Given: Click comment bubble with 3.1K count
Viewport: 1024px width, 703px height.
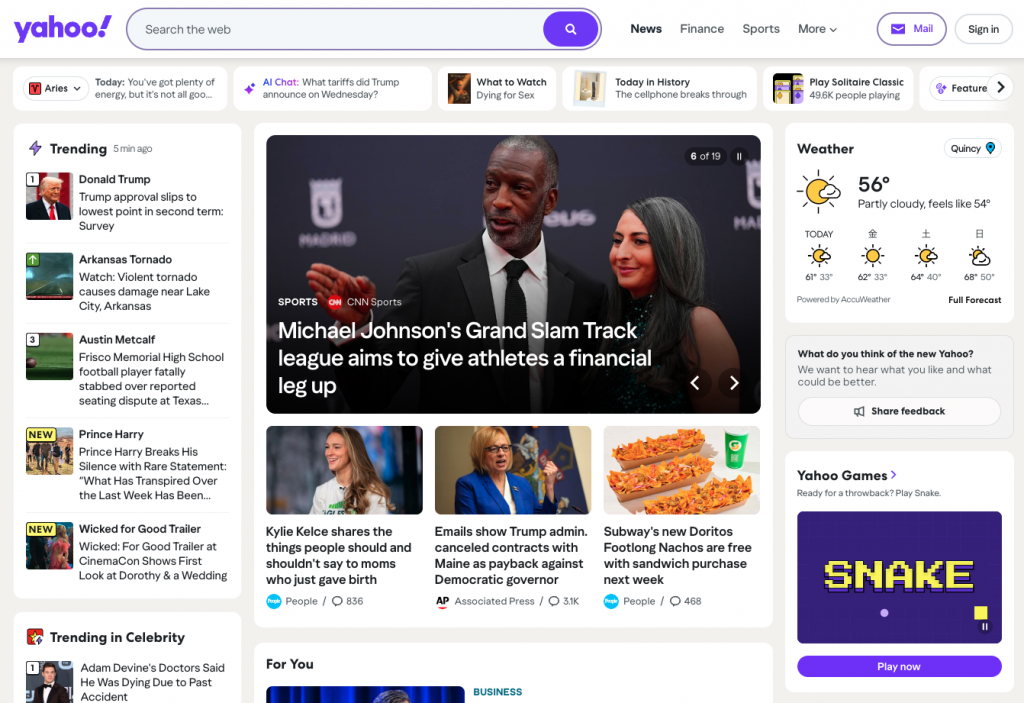Looking at the screenshot, I should pyautogui.click(x=554, y=601).
